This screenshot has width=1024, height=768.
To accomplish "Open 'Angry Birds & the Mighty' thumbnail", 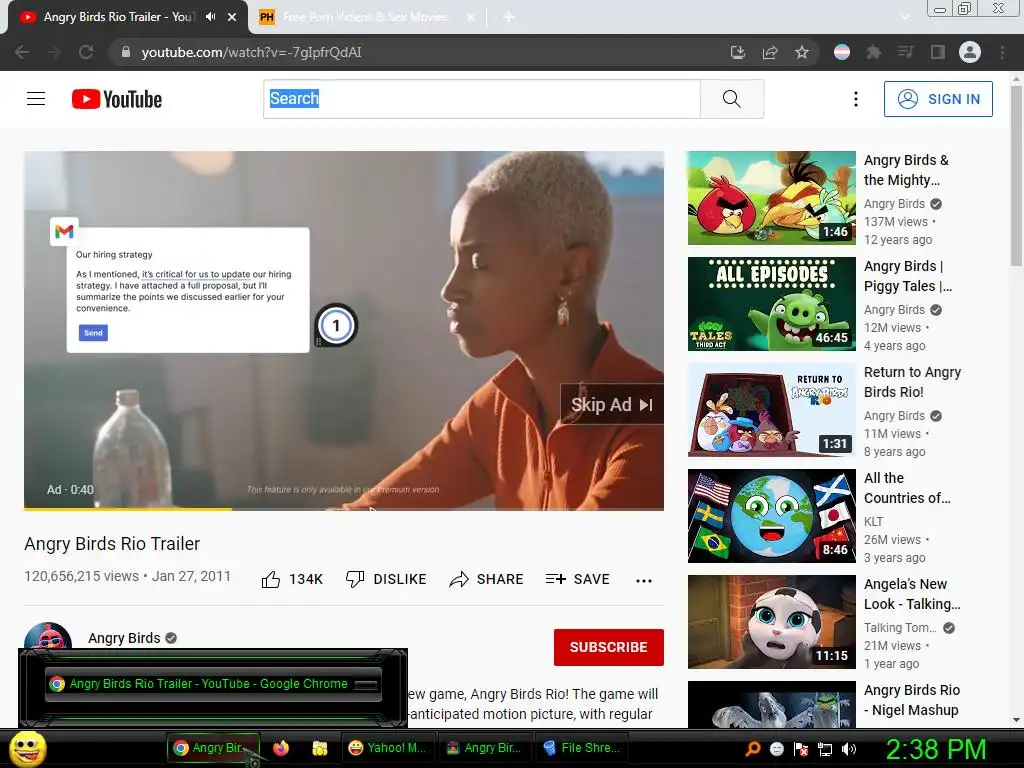I will (x=771, y=198).
